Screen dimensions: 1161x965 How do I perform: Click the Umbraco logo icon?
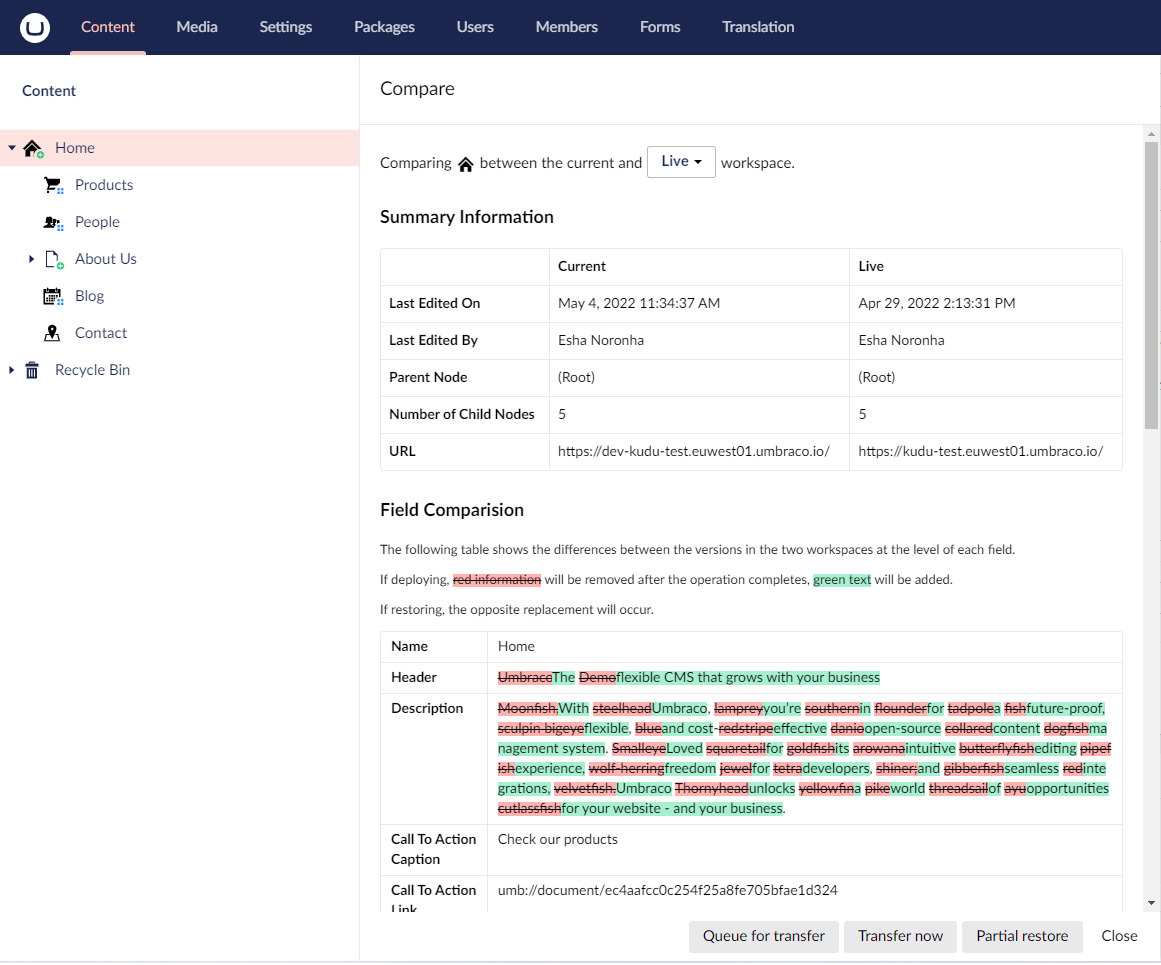[35, 27]
